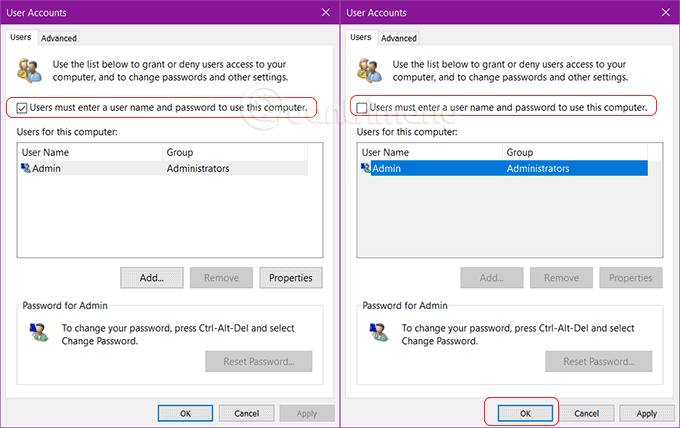Check the empty 'Users must enter' checkbox in right dialog
This screenshot has width=680, height=428.
pos(362,107)
